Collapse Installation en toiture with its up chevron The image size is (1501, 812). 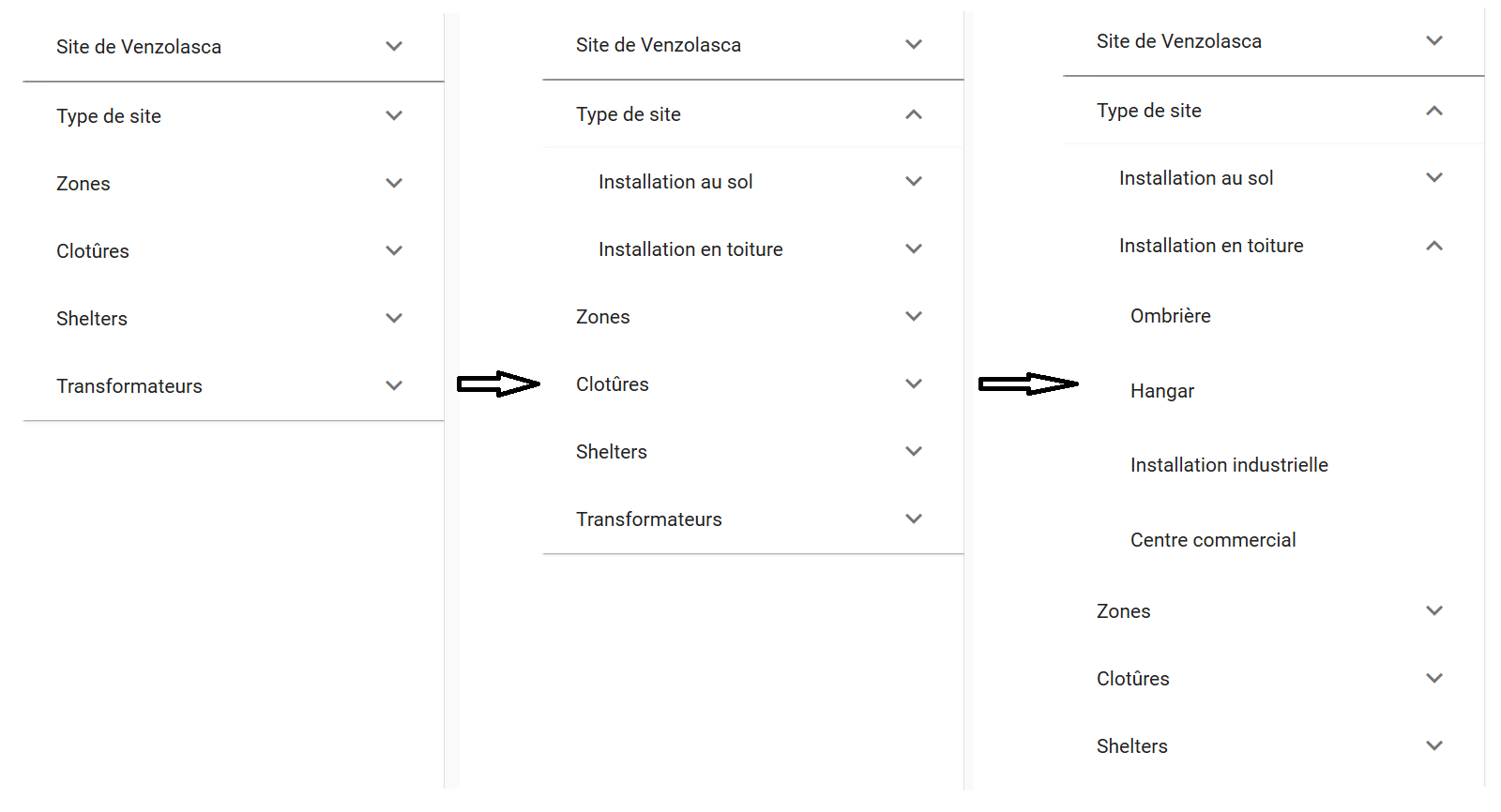tap(1433, 246)
